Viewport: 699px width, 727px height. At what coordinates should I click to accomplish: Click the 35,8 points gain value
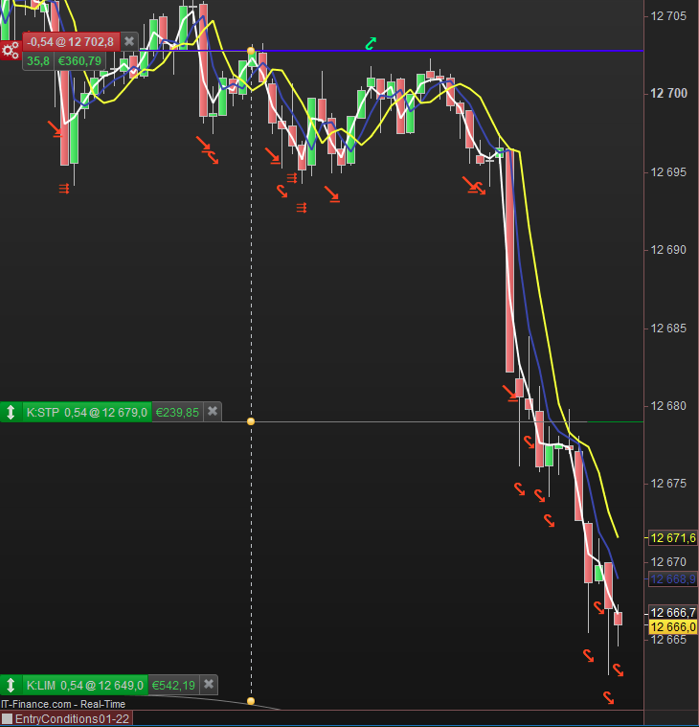click(x=38, y=61)
